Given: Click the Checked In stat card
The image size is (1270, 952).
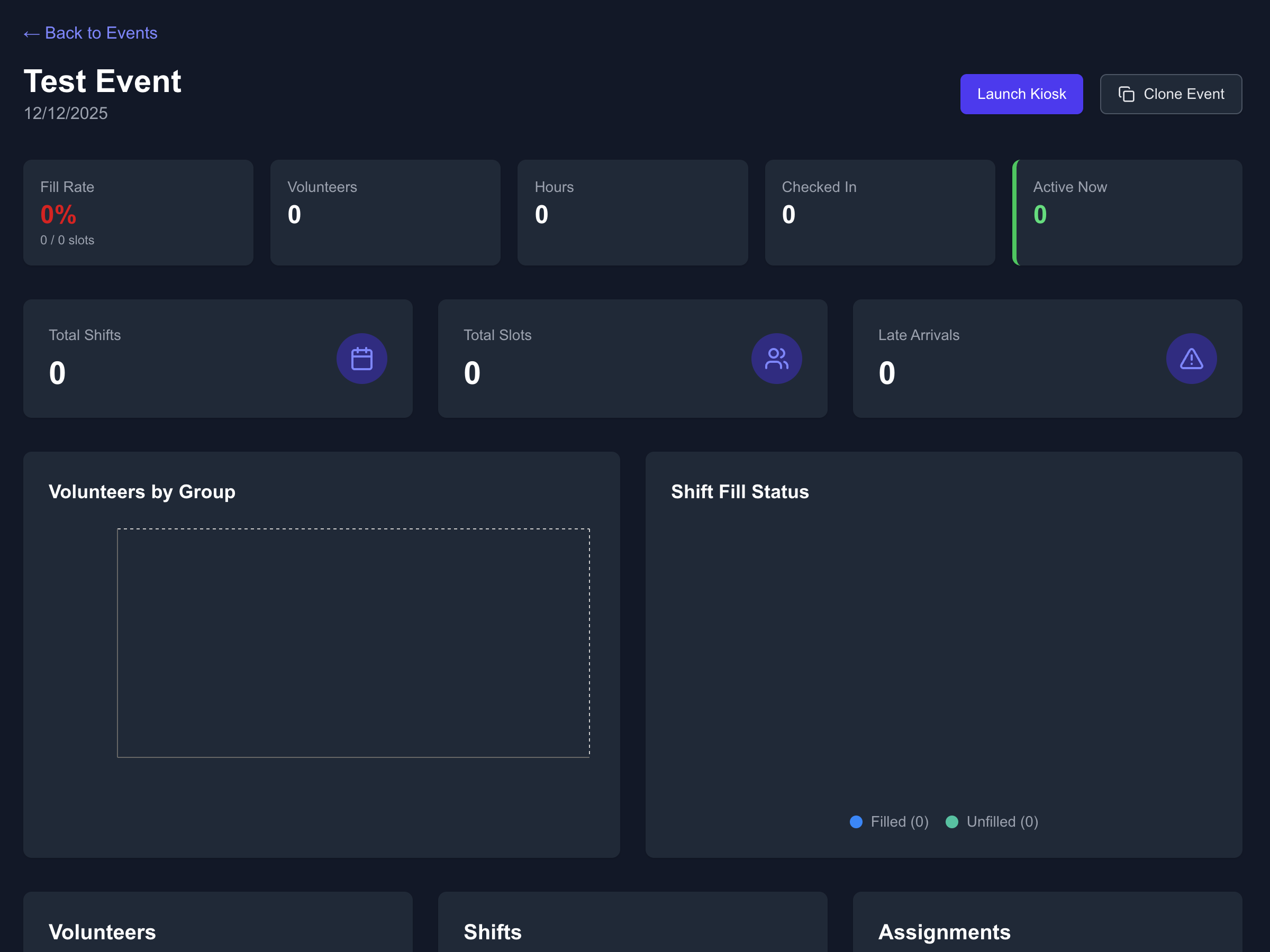Looking at the screenshot, I should (879, 212).
